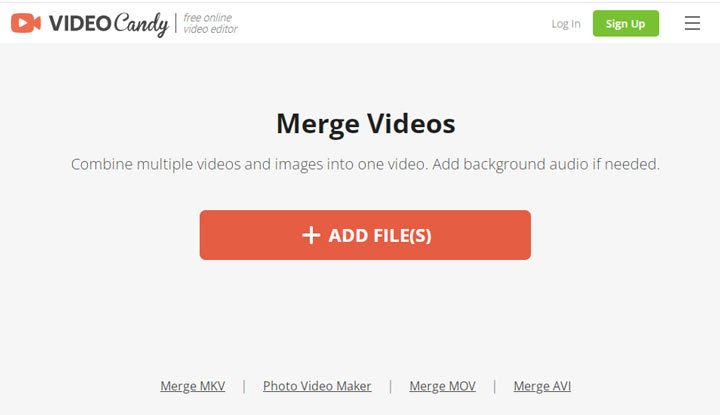Screen dimensions: 720x415
Task: Click the 'Add background audio if needed' sentence
Action: click(546, 164)
